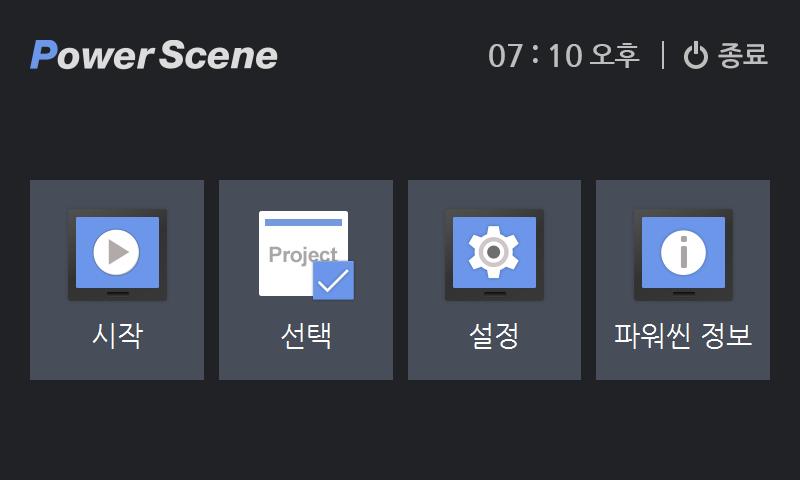Click the 오후 indicator next to the time
This screenshot has height=480, width=800.
pos(614,55)
